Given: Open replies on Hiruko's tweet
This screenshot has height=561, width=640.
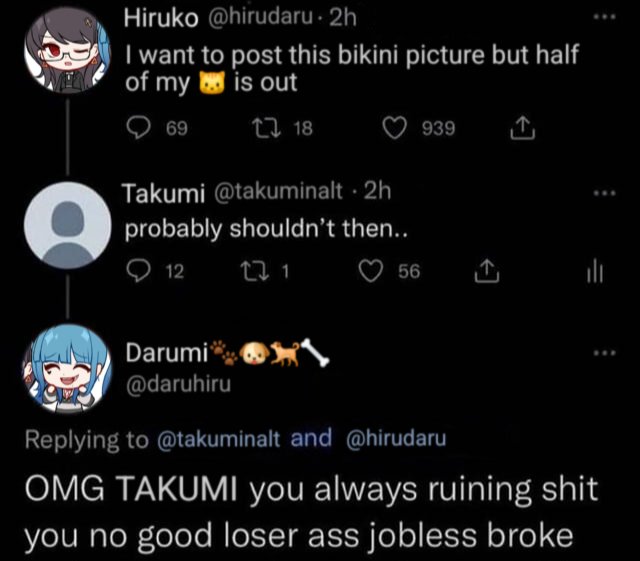Looking at the screenshot, I should [138, 128].
